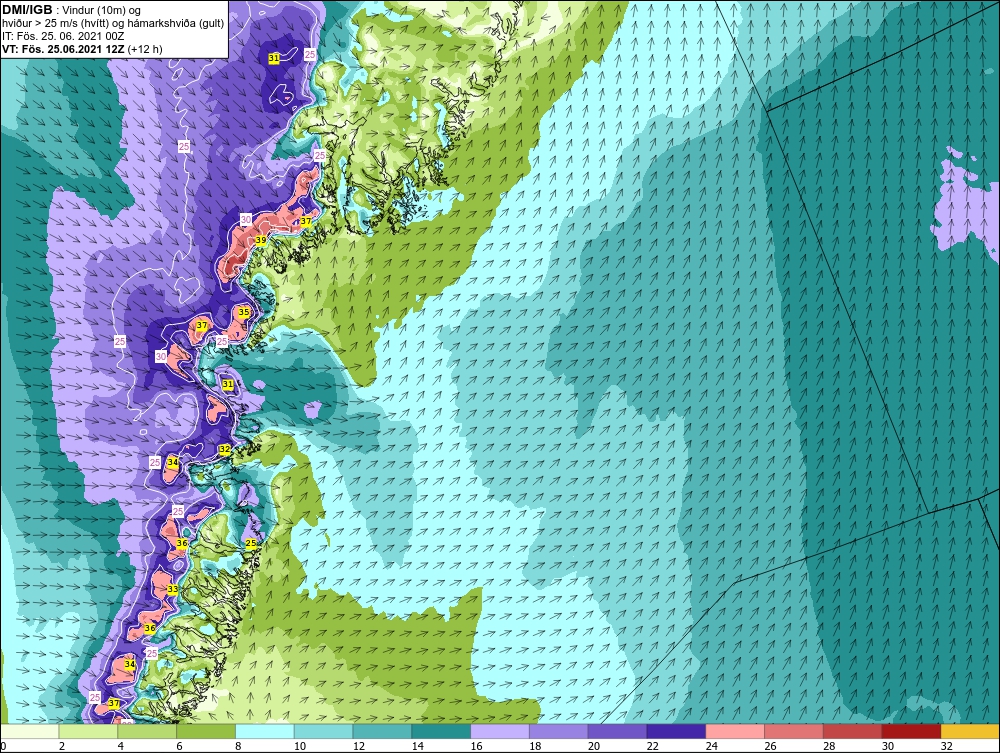Viewport: 1000px width, 753px height.
Task: Click the legend scale number '4'
Action: pyautogui.click(x=121, y=746)
